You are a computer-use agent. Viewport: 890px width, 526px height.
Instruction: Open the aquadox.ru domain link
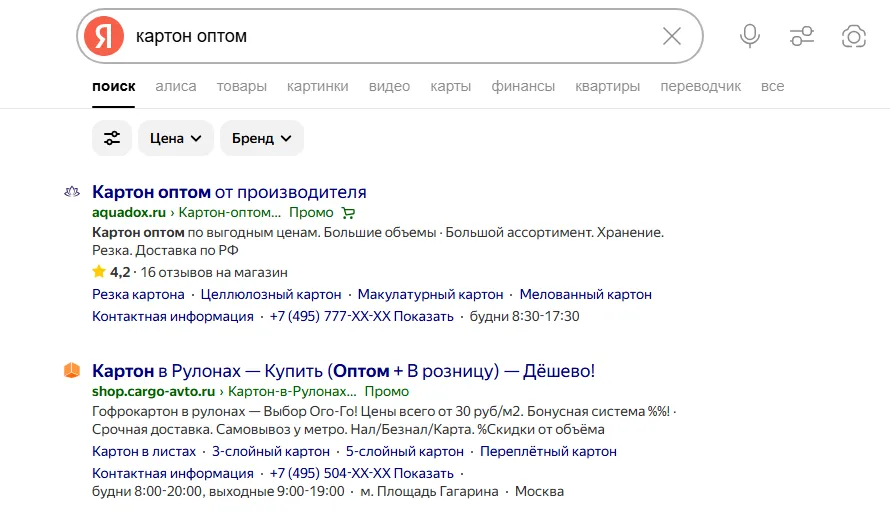[x=129, y=212]
